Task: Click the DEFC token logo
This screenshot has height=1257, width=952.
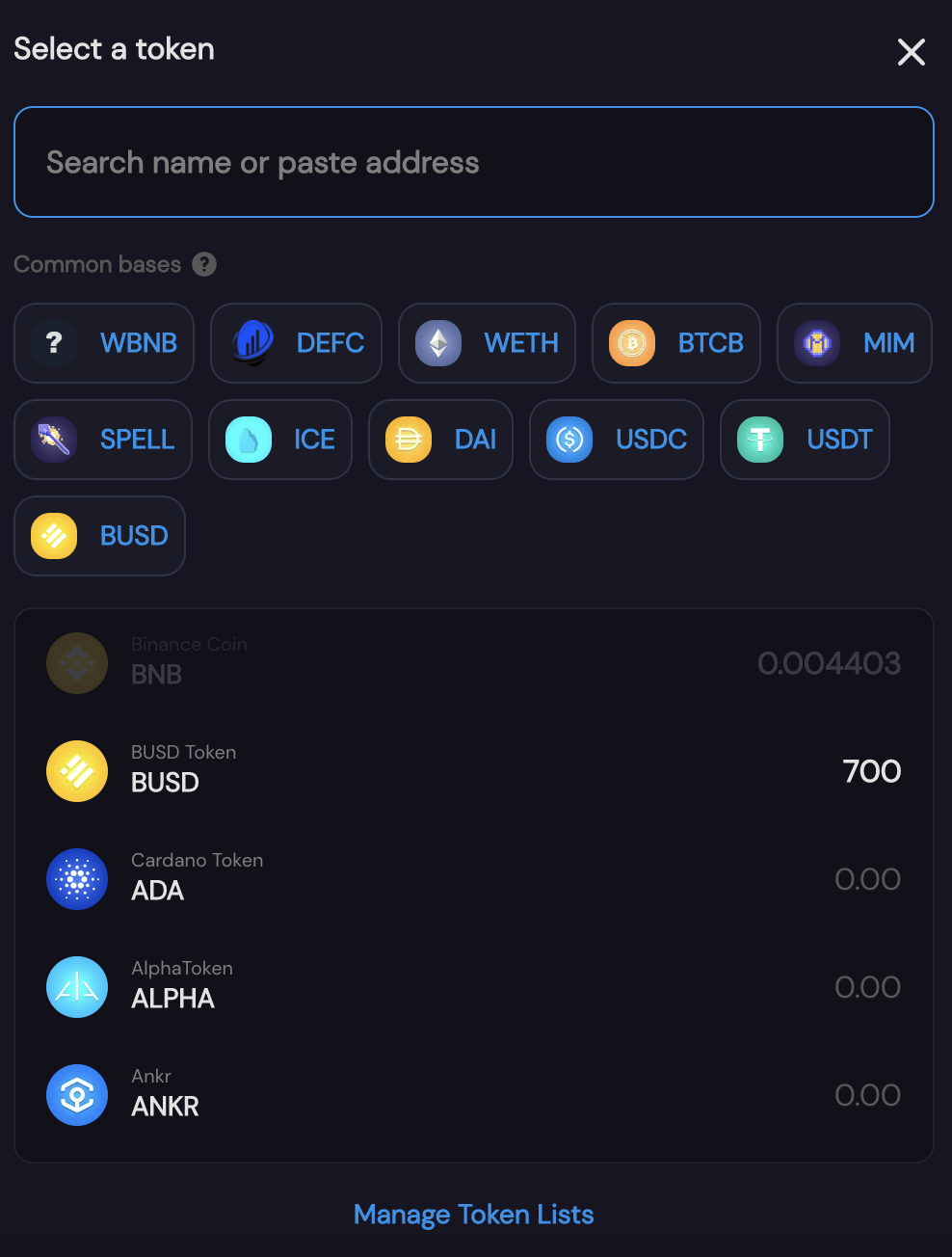Action: pos(252,343)
